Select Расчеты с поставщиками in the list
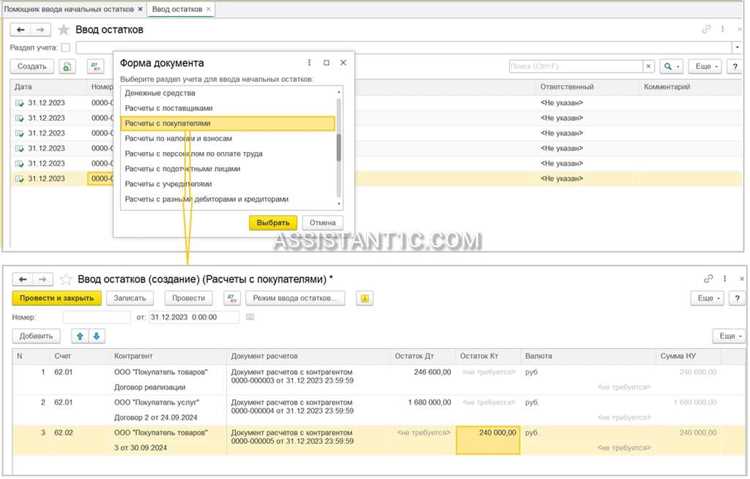The height and width of the screenshot is (479, 750). pyautogui.click(x=228, y=108)
